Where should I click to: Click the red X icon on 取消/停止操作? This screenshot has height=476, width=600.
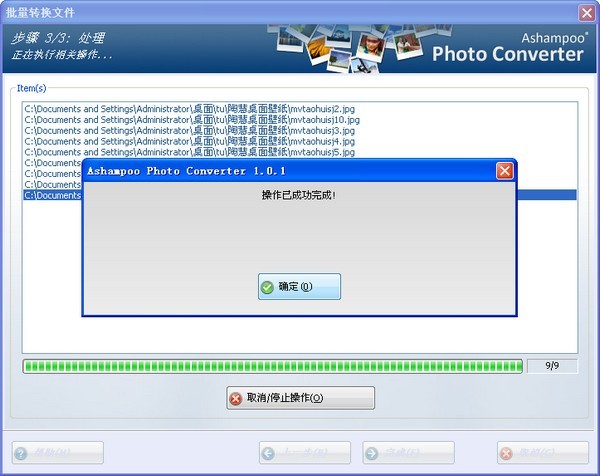236,399
